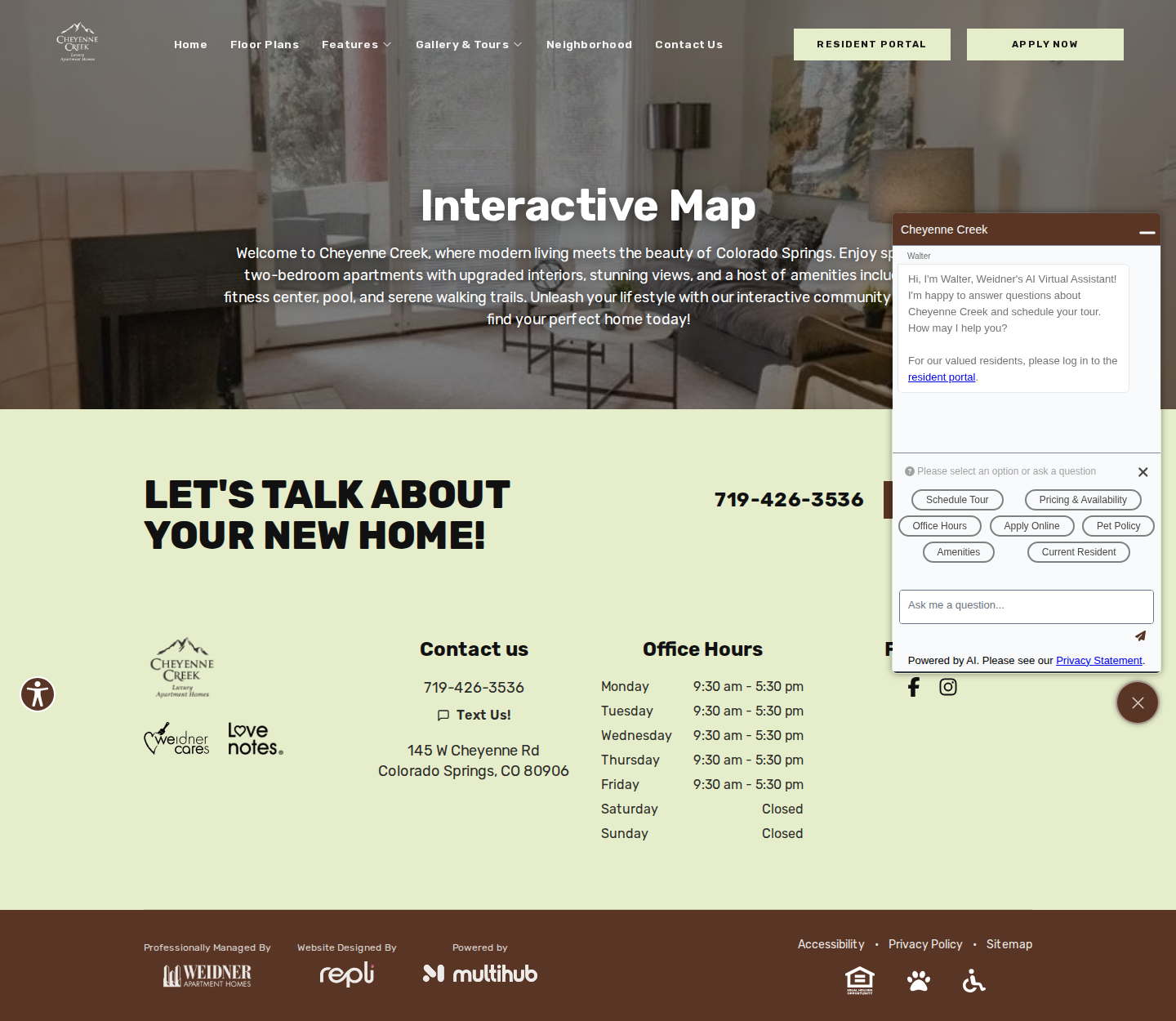Open the Resident Portal button
The image size is (1176, 1021).
tap(872, 44)
